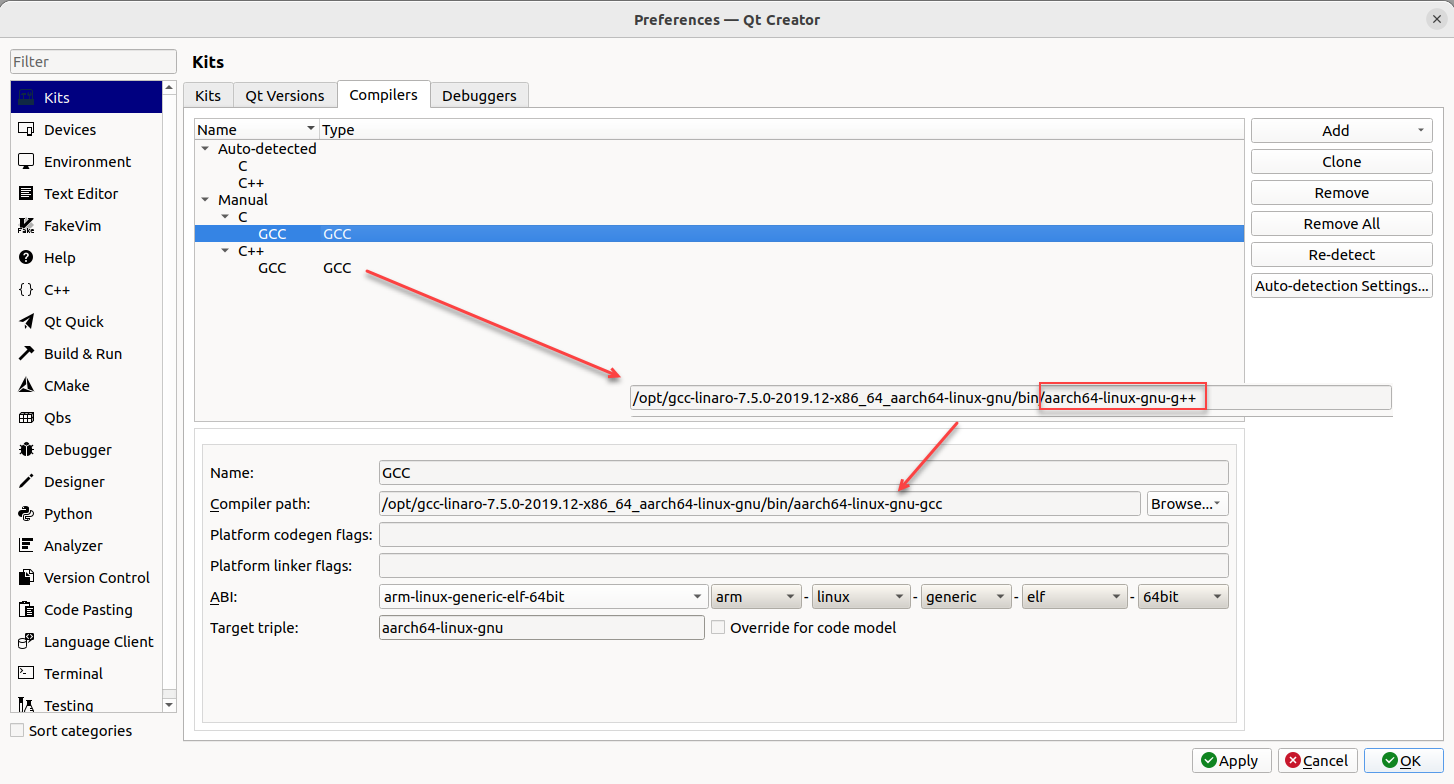Select the Auto-detected C++ item

(x=251, y=183)
